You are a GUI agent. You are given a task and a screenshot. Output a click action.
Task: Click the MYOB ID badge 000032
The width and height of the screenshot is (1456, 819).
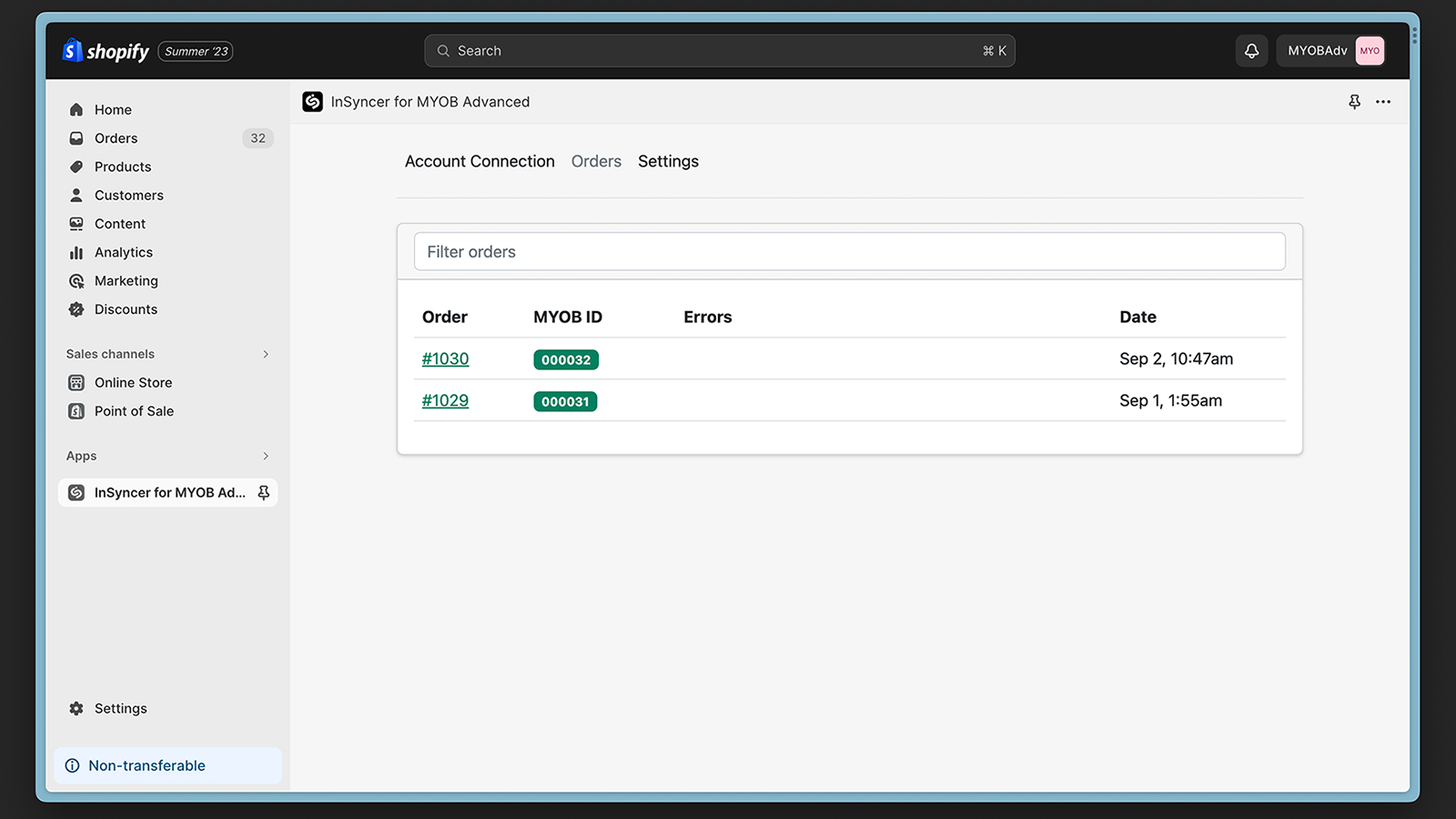565,359
